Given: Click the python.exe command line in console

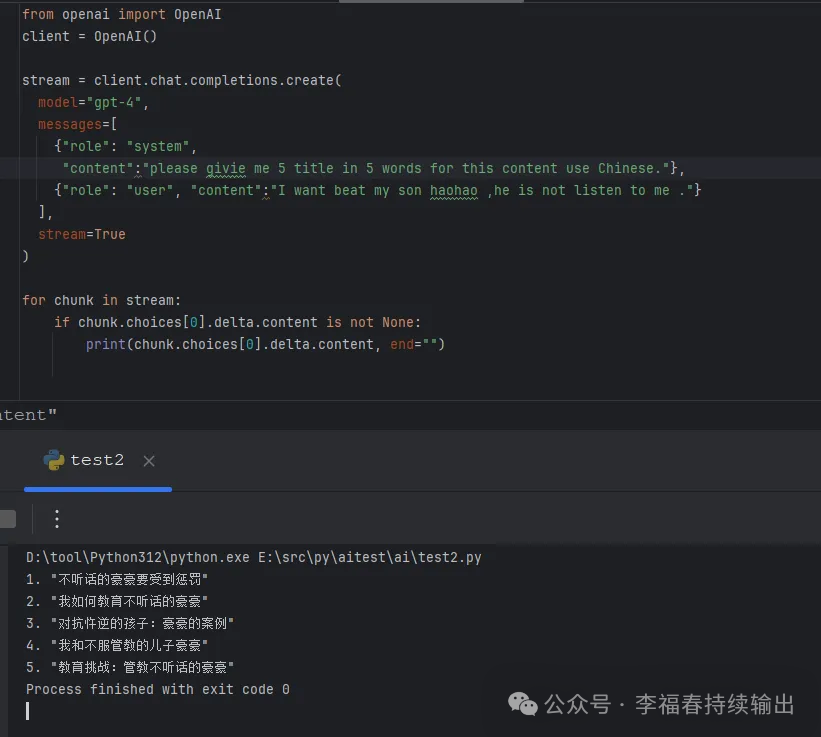Looking at the screenshot, I should coord(253,557).
